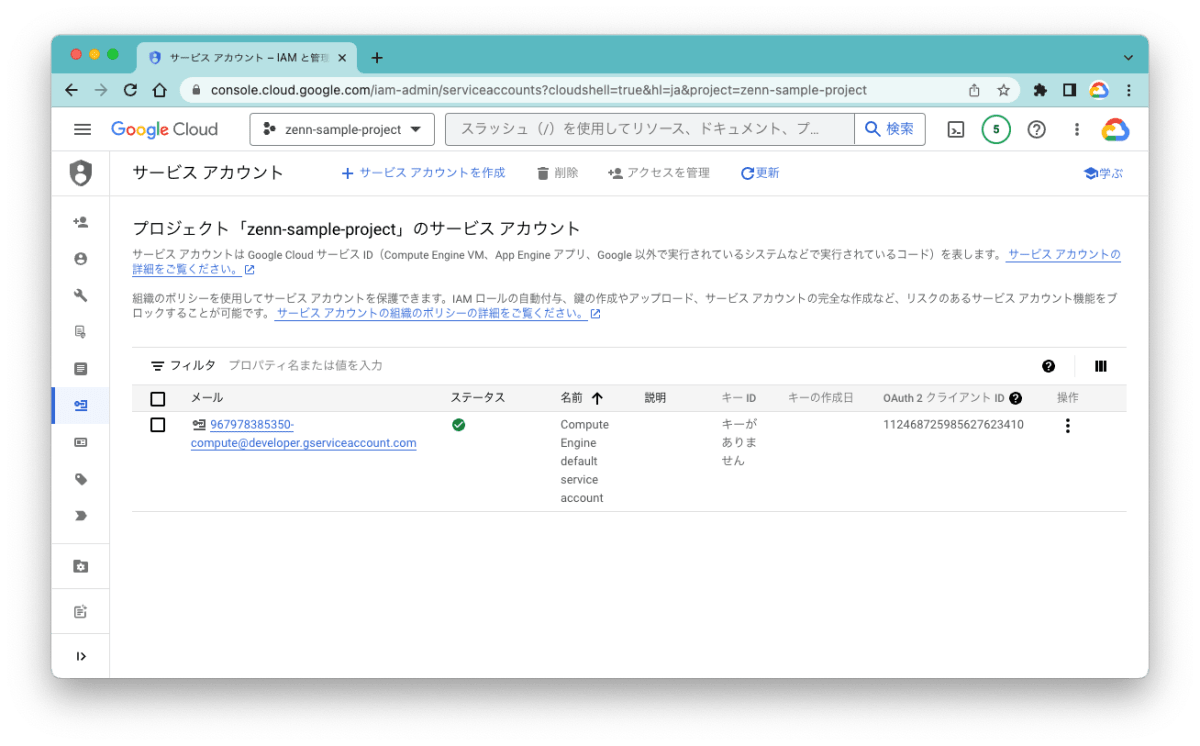Open the list-page sidebar item below it

point(81,369)
